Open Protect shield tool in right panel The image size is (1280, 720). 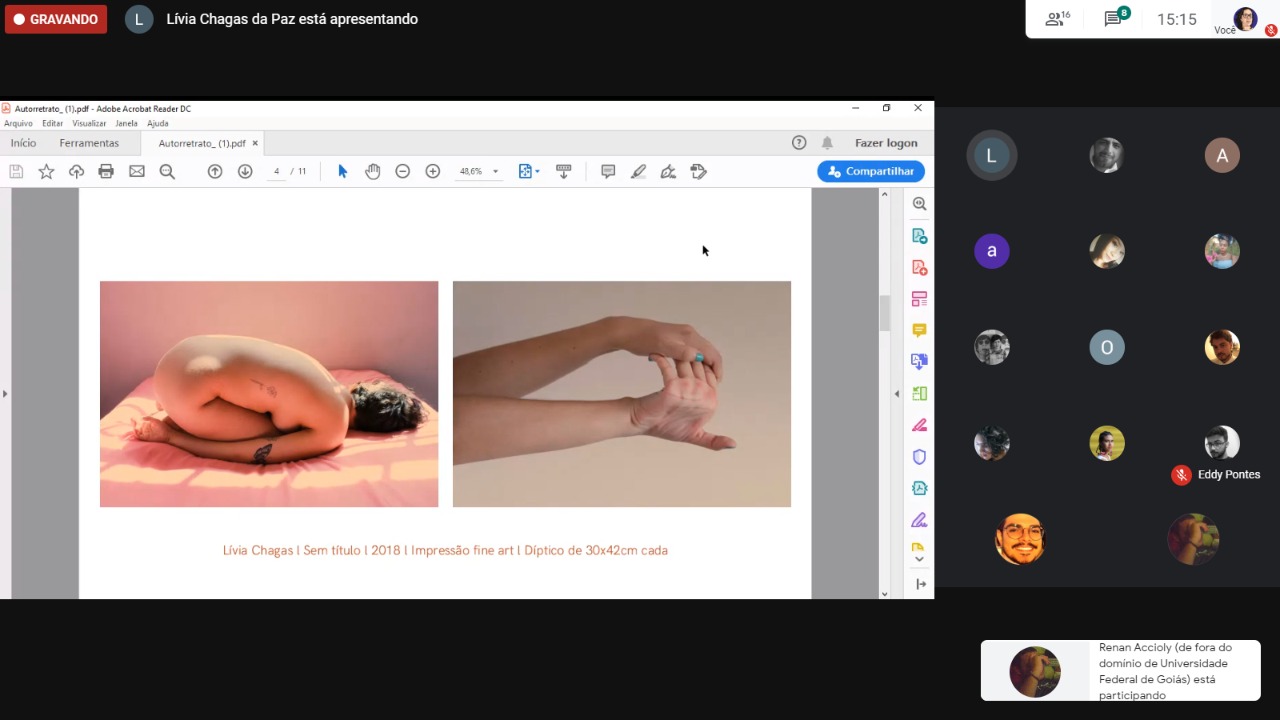tap(919, 457)
